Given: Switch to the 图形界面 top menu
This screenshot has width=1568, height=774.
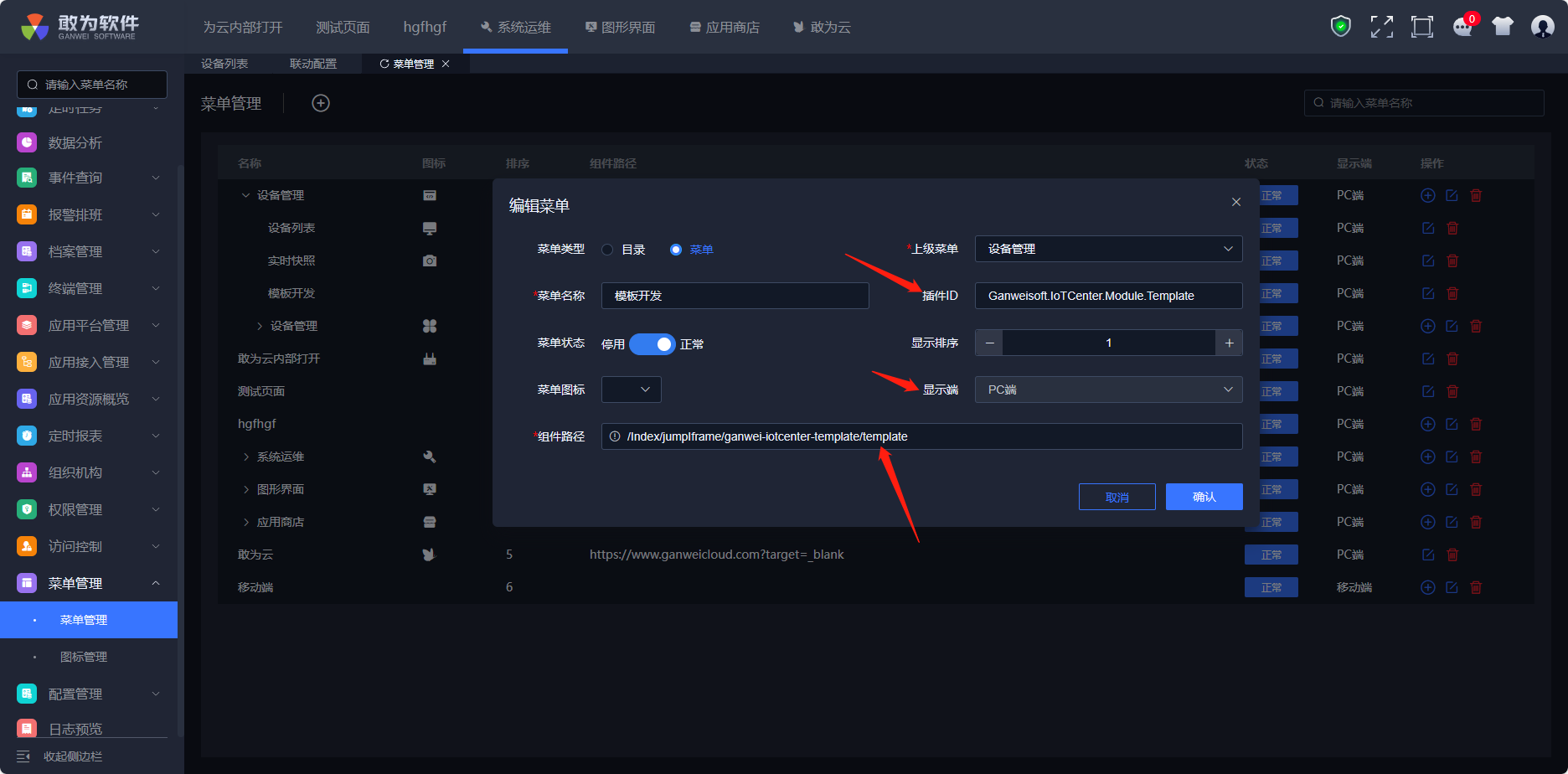Looking at the screenshot, I should pos(620,28).
